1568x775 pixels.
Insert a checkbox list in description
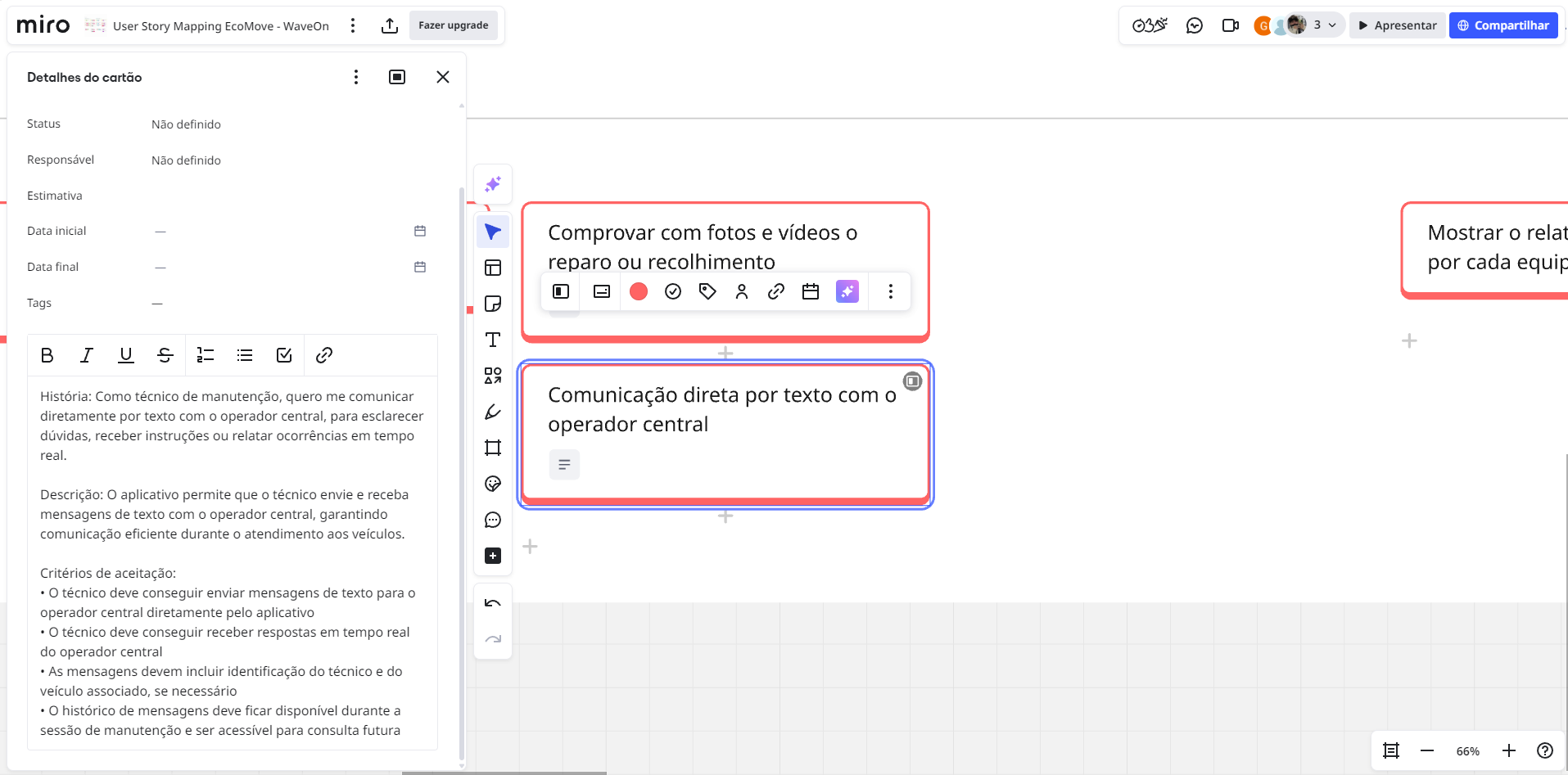click(x=284, y=355)
